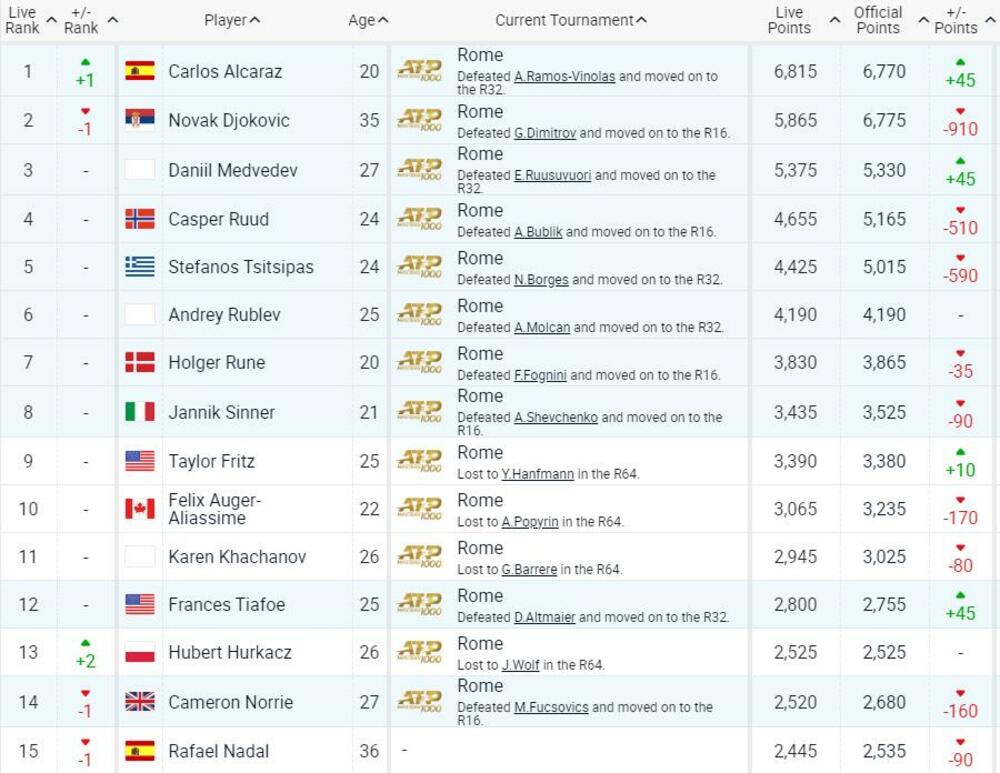Sort by Live Points using its chevron
This screenshot has height=773, width=1000.
[x=832, y=18]
